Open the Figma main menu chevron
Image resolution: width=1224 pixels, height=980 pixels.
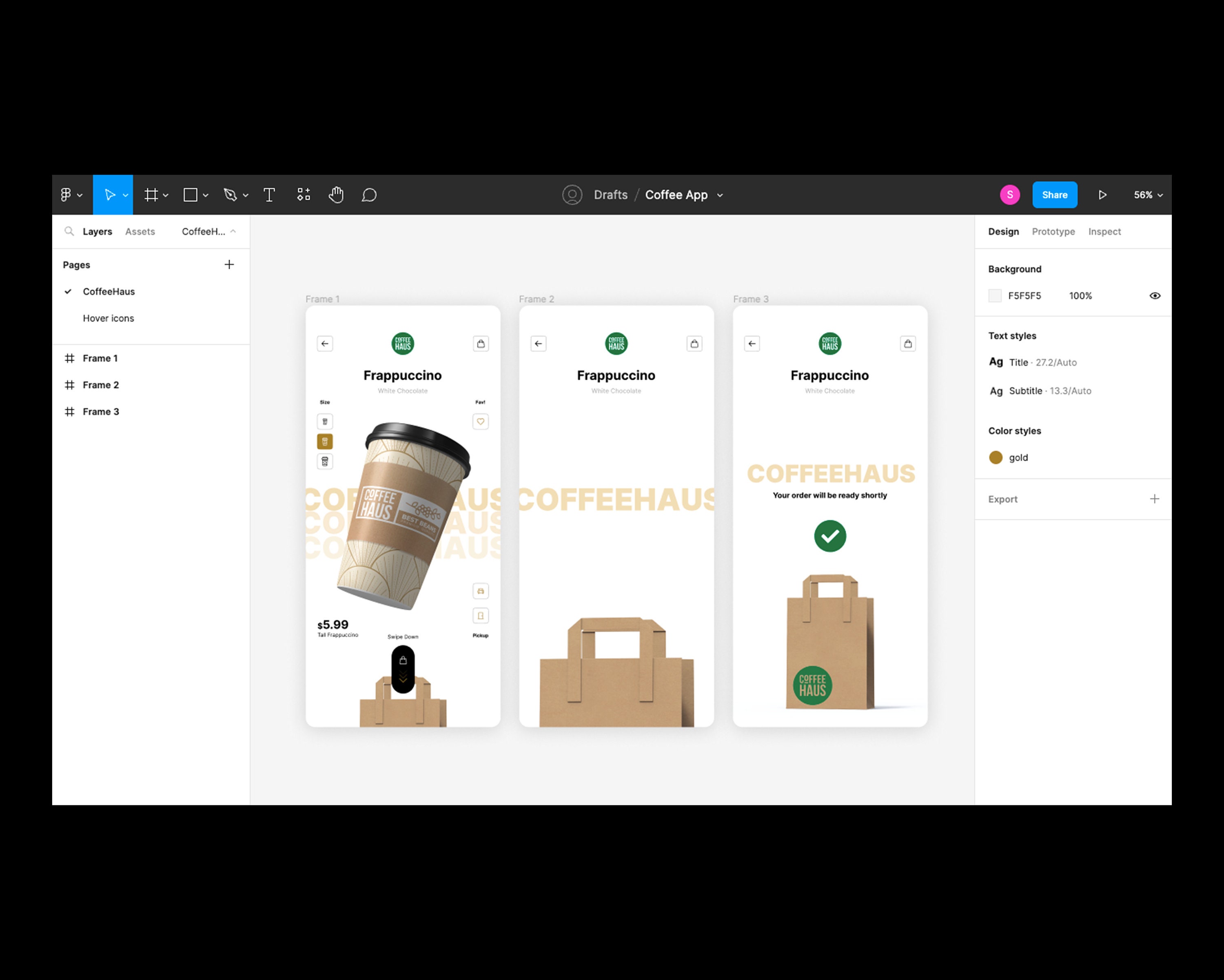click(x=80, y=195)
